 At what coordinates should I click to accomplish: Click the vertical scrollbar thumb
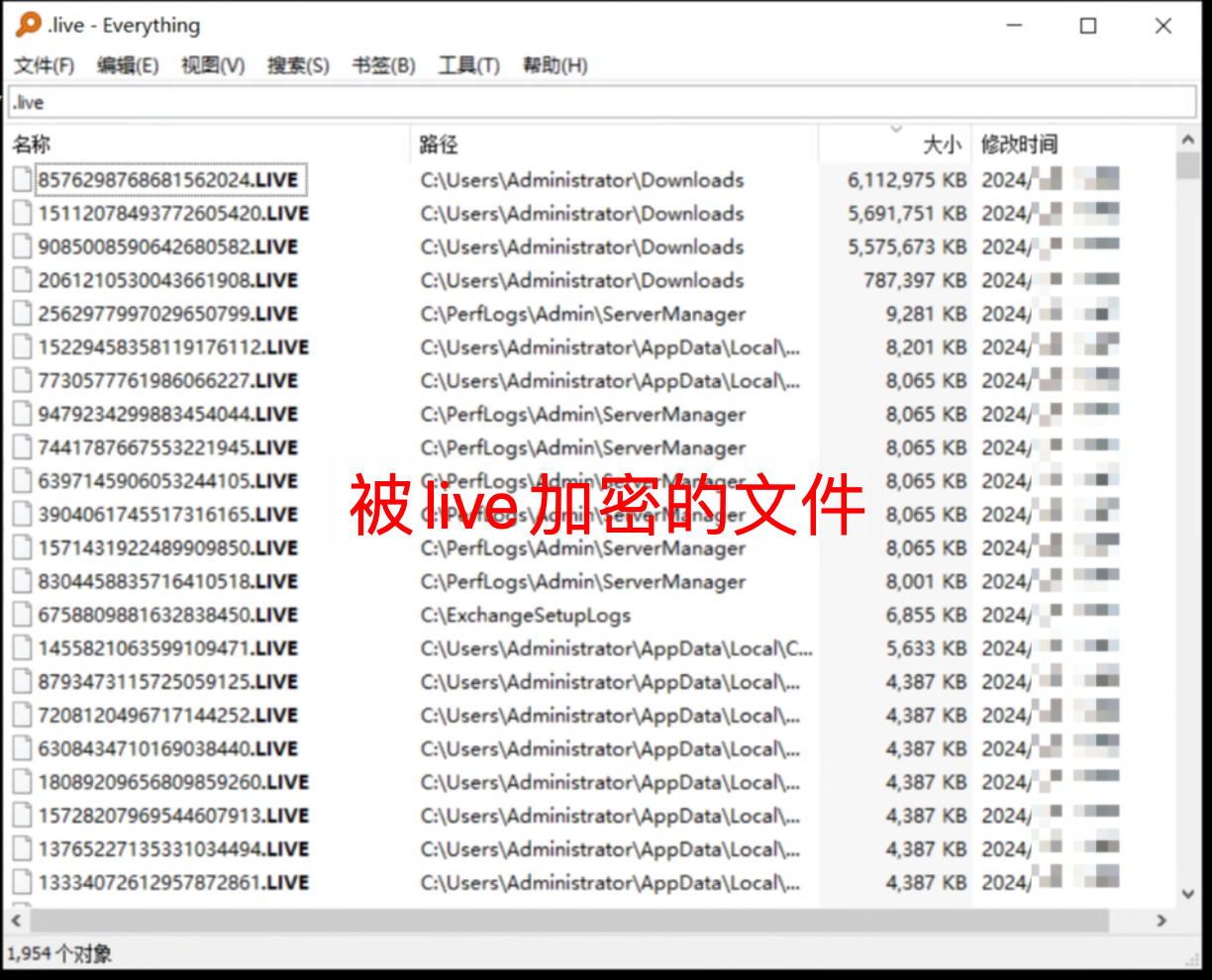[1189, 165]
